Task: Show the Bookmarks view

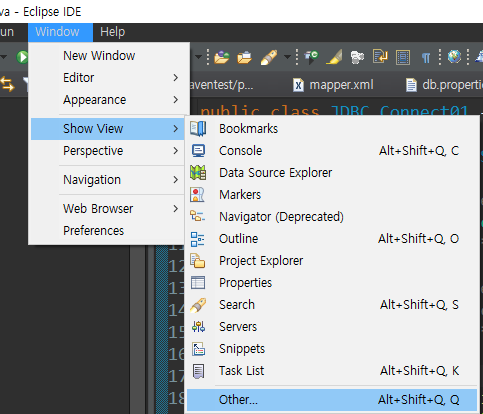Action: pyautogui.click(x=332, y=129)
